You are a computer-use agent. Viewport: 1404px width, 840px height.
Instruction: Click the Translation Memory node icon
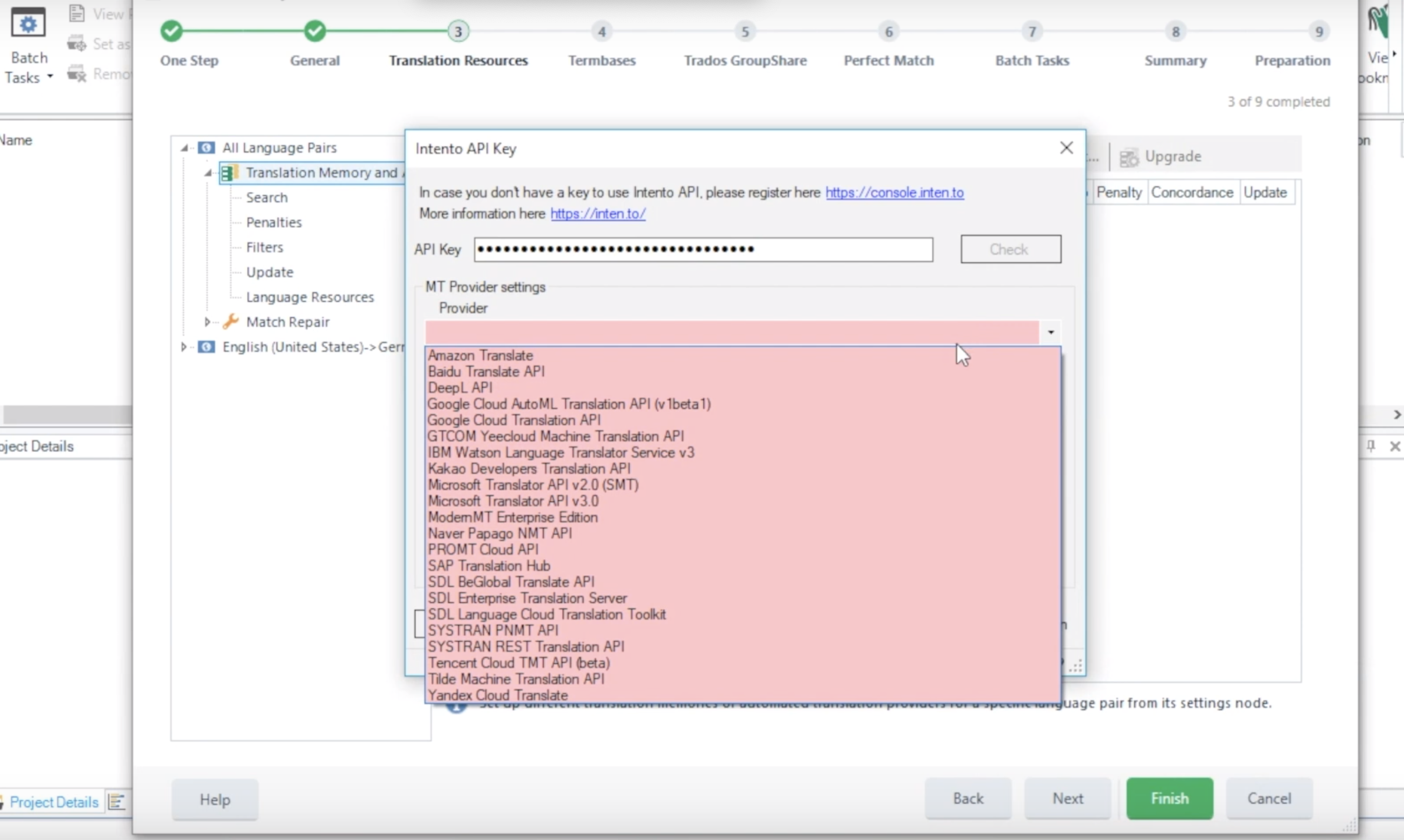tap(229, 173)
